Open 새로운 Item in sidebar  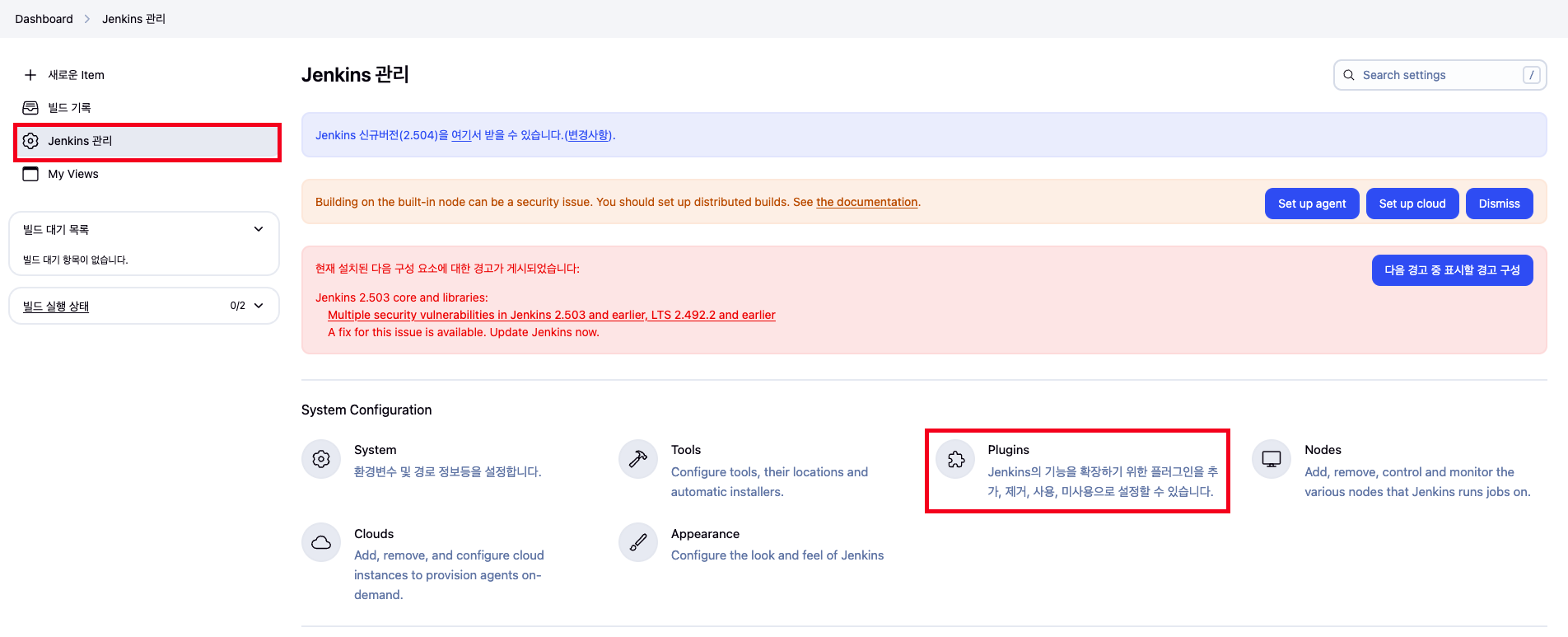tap(76, 75)
